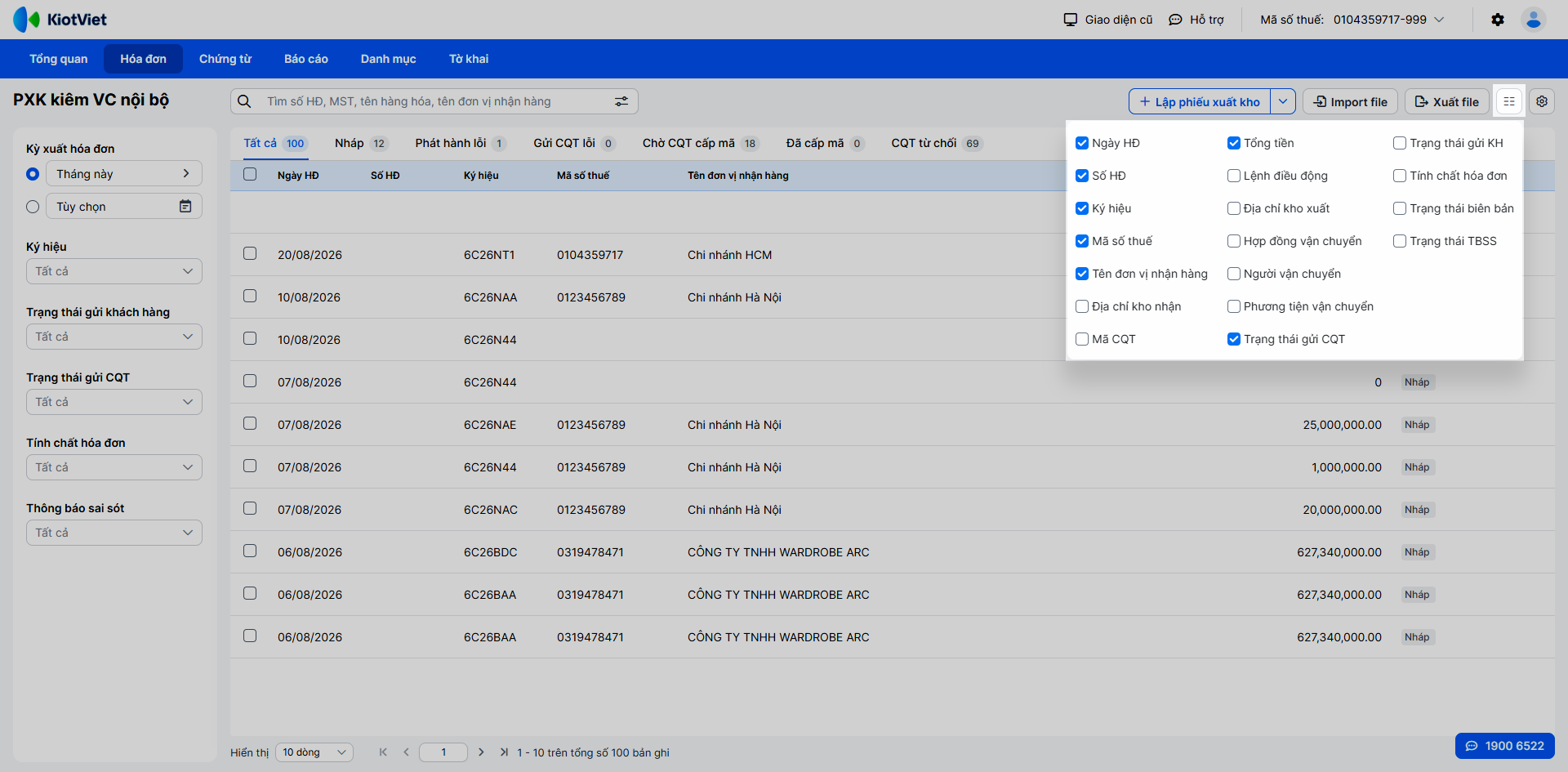Switch to CQT từ chối tab
Screen dimensions: 1568x772
[938, 143]
